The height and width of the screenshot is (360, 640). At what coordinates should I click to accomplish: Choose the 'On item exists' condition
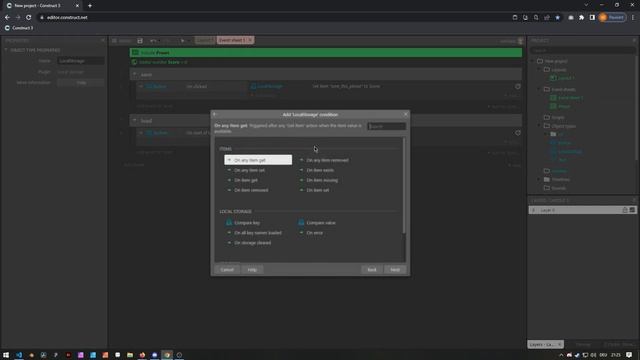click(317, 170)
